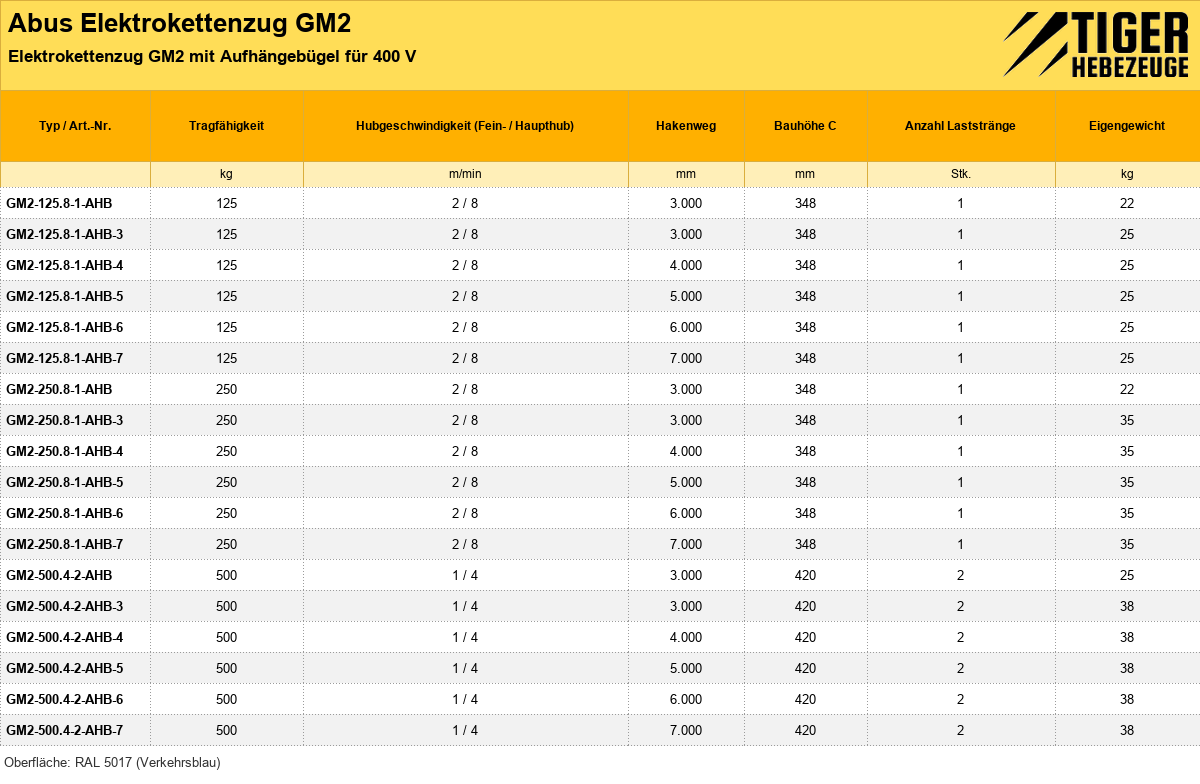The image size is (1200, 784).
Task: Select article GM2-500.4-2-AHB-6
Action: pyautogui.click(x=65, y=699)
